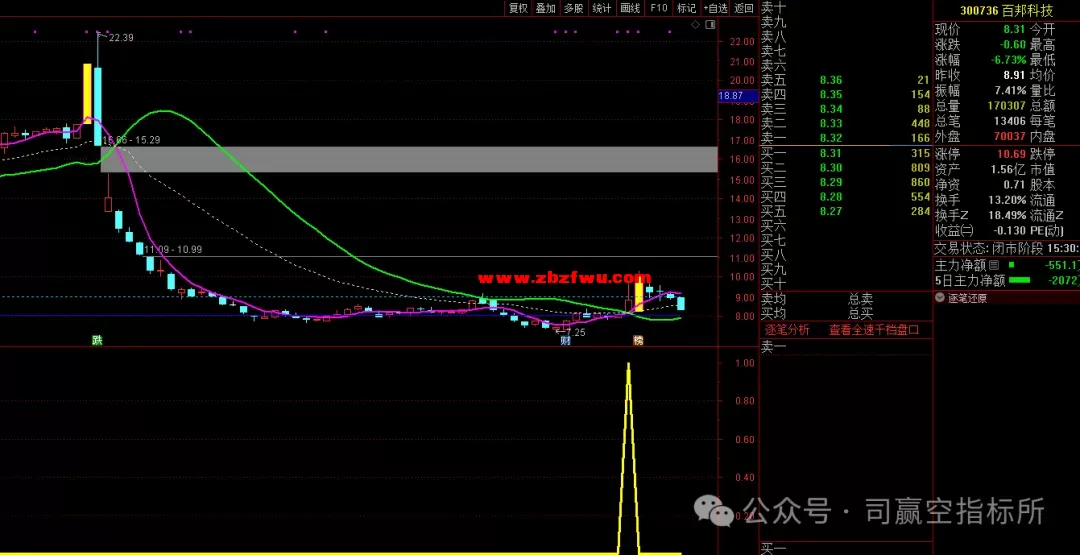Click the WeChat logo in the watermark
Image resolution: width=1080 pixels, height=555 pixels.
click(720, 512)
